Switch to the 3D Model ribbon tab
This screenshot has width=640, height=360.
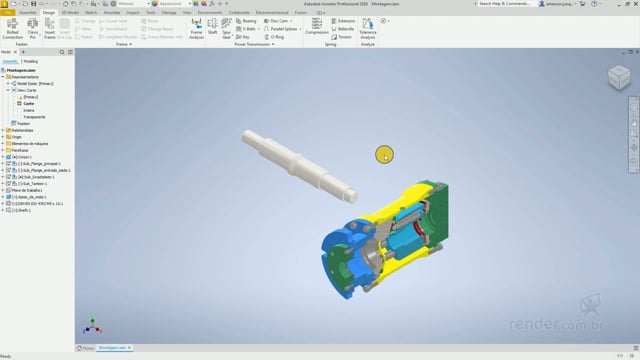70,13
